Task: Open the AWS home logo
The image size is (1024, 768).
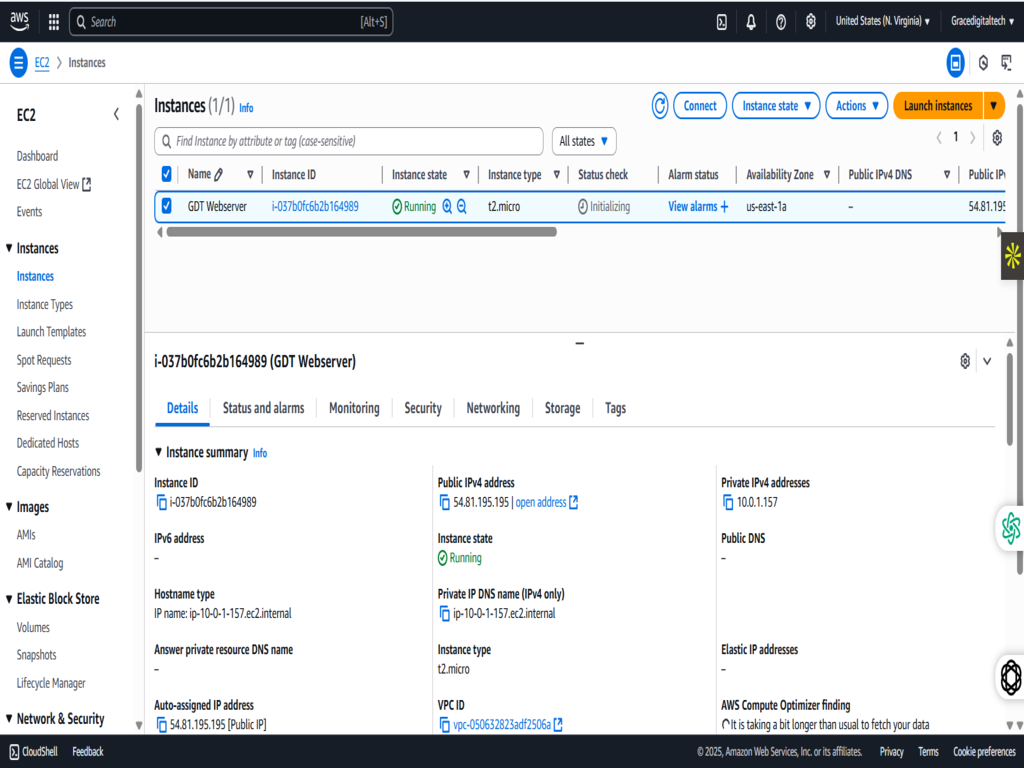Action: coord(20,21)
